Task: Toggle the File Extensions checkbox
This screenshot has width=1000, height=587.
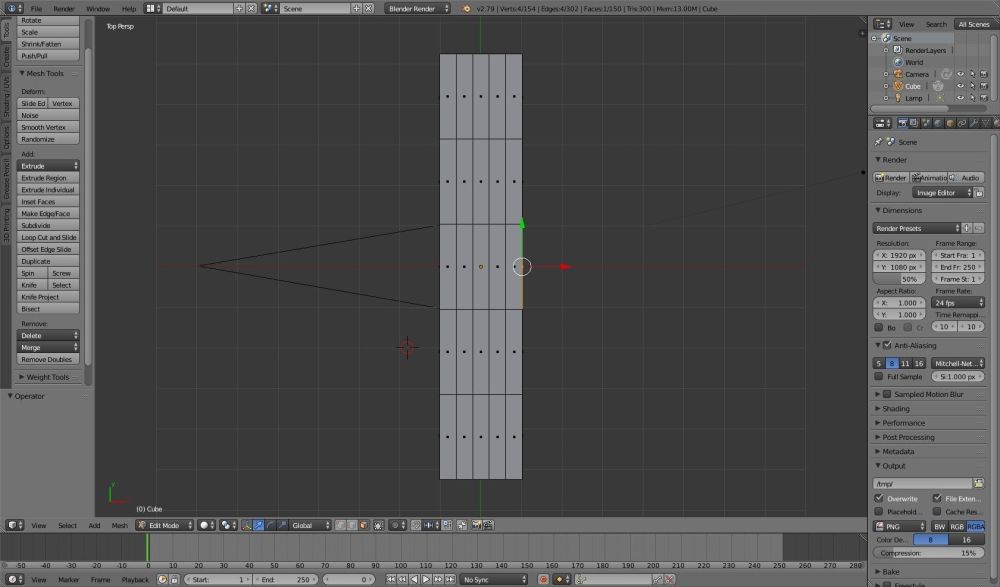Action: pyautogui.click(x=937, y=498)
